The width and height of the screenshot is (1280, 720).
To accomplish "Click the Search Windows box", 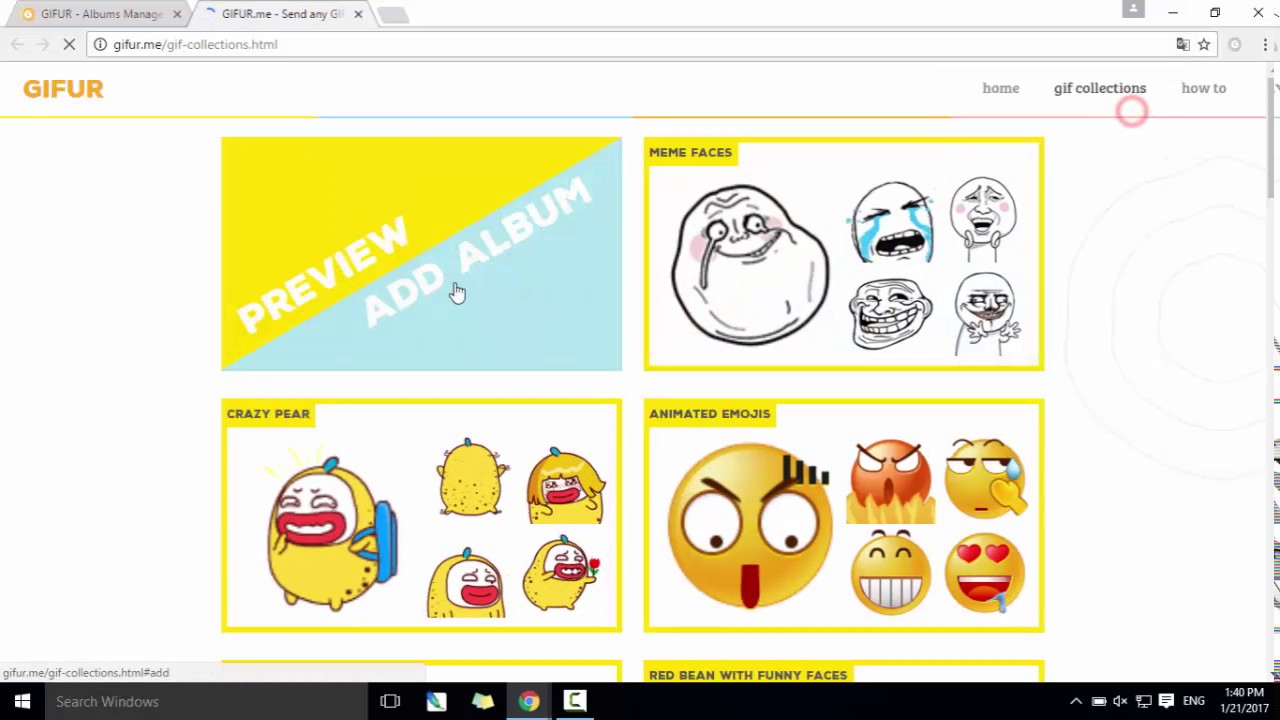I will (206, 701).
